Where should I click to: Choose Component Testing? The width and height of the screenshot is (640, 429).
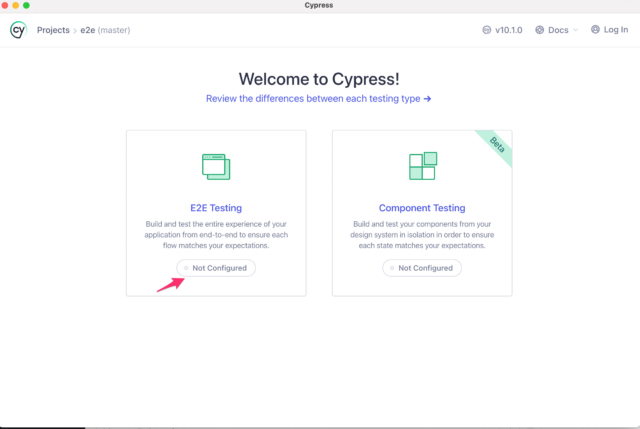(x=422, y=208)
